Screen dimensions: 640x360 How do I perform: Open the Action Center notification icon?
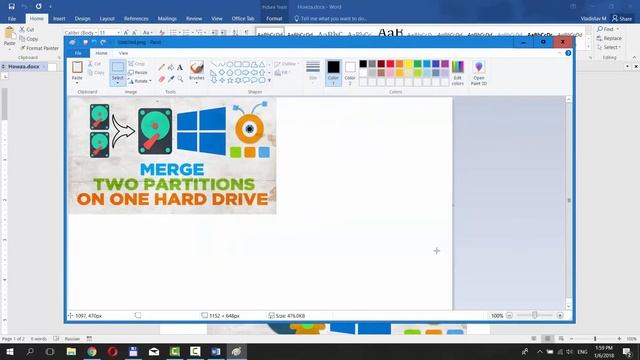(x=627, y=351)
